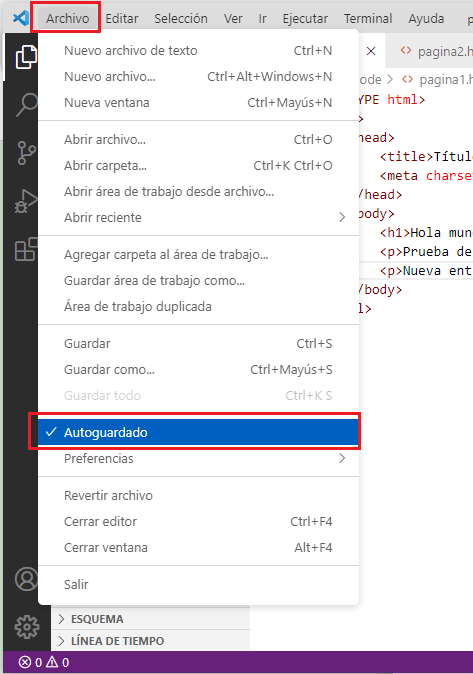Open the Manage gear icon

[x=27, y=627]
